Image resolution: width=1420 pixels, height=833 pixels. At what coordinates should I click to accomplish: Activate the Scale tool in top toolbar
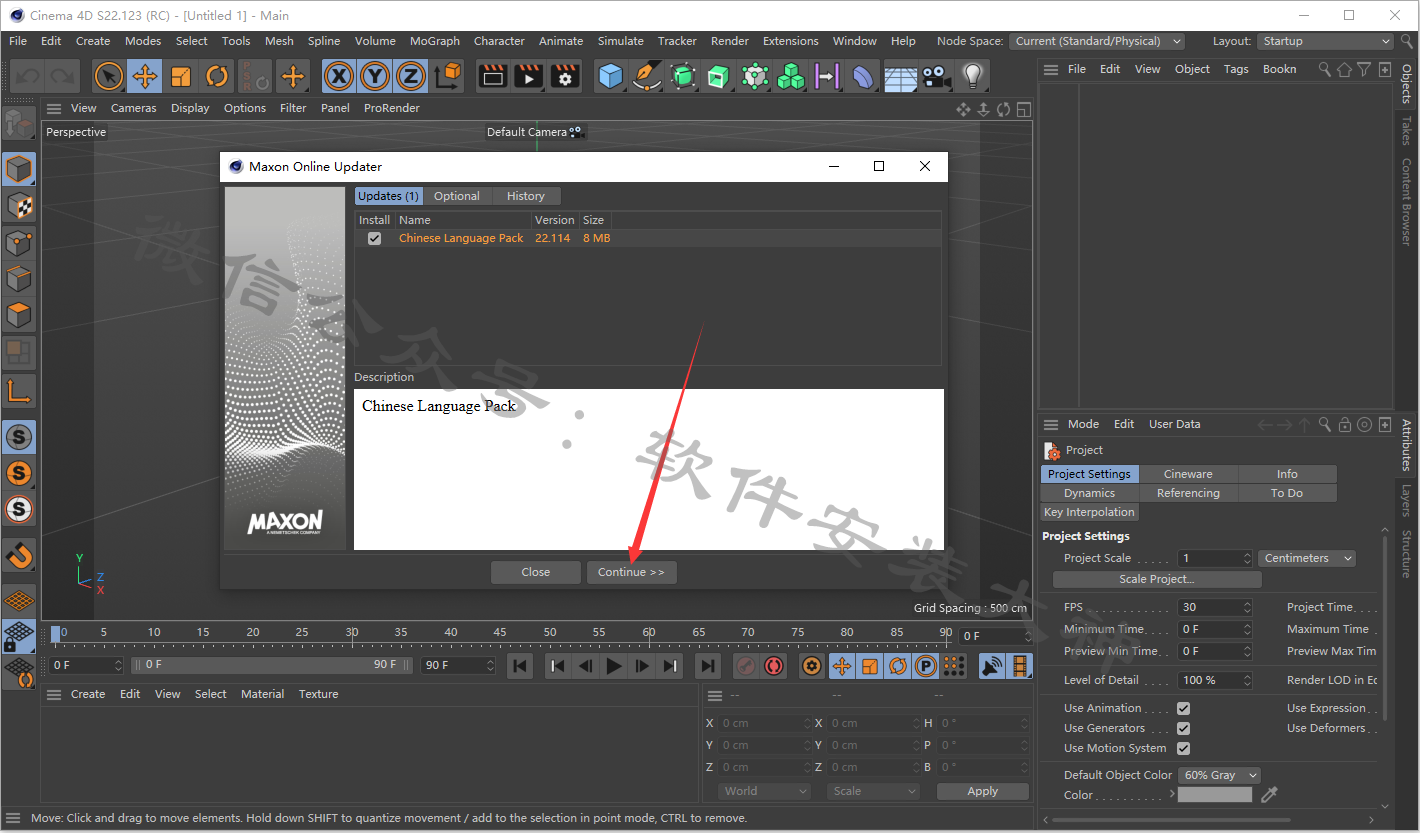tap(181, 76)
